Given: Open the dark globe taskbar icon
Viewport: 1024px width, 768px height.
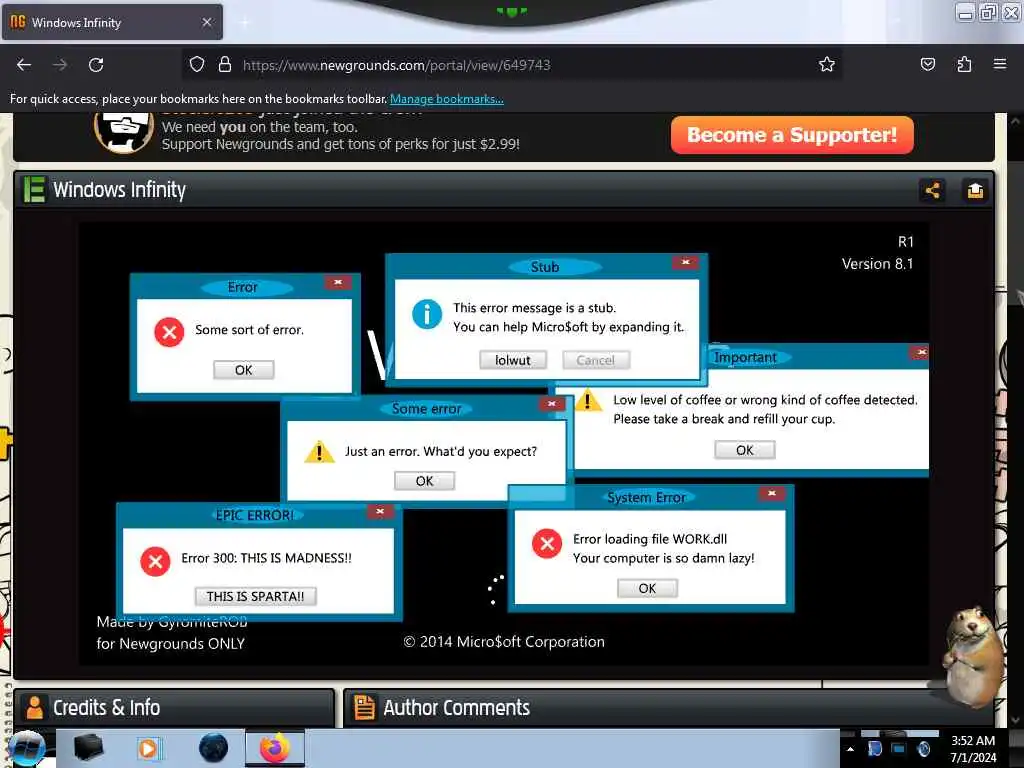Looking at the screenshot, I should tap(213, 748).
